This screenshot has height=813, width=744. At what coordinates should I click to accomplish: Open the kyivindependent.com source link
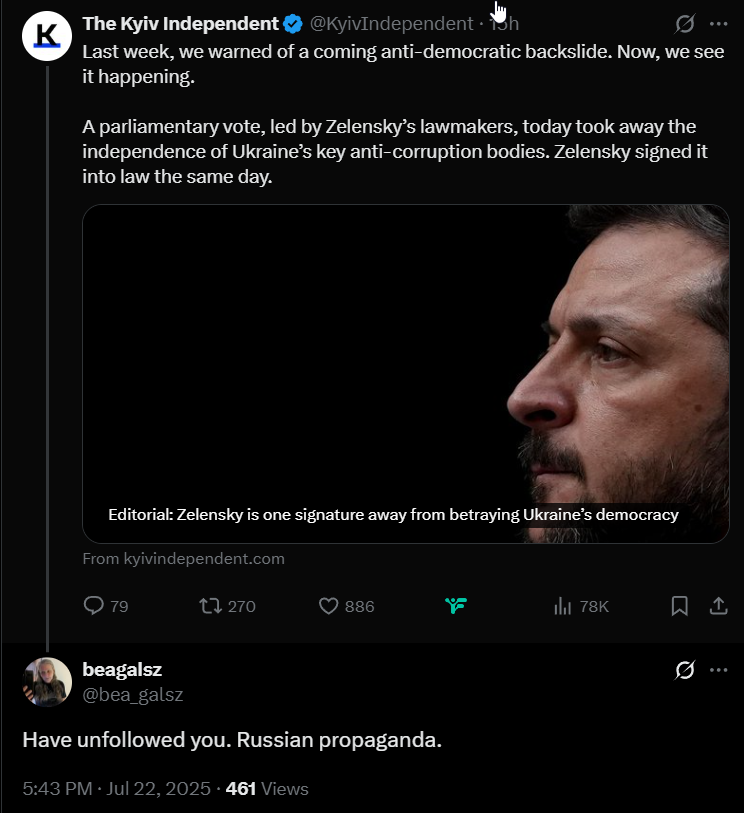point(184,558)
